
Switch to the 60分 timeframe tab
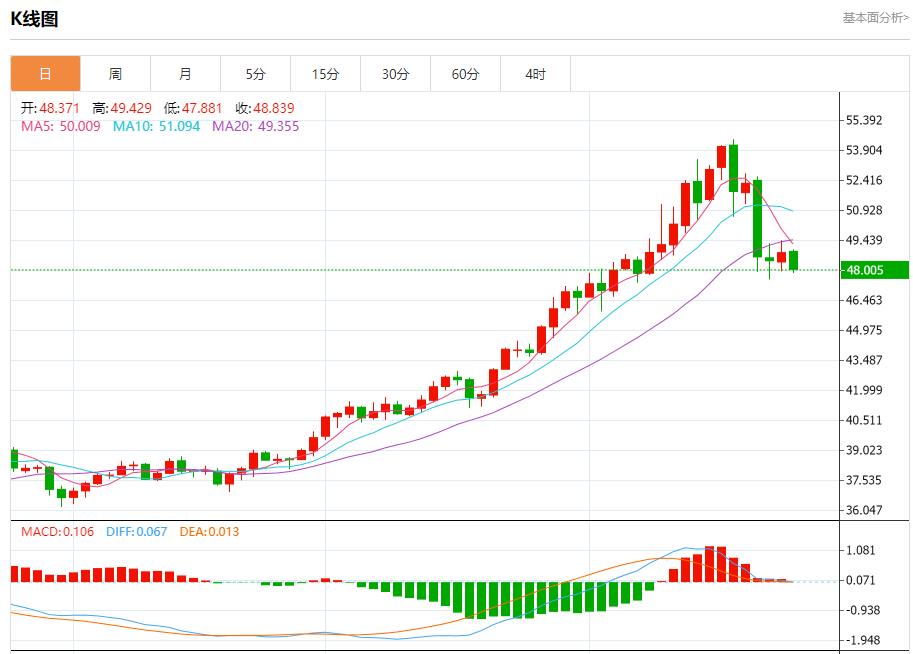[465, 73]
